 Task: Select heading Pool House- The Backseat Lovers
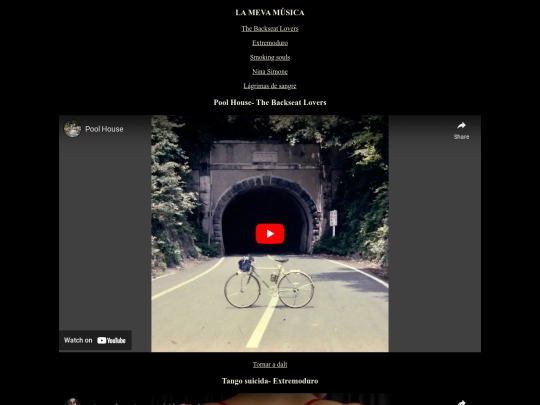270,102
